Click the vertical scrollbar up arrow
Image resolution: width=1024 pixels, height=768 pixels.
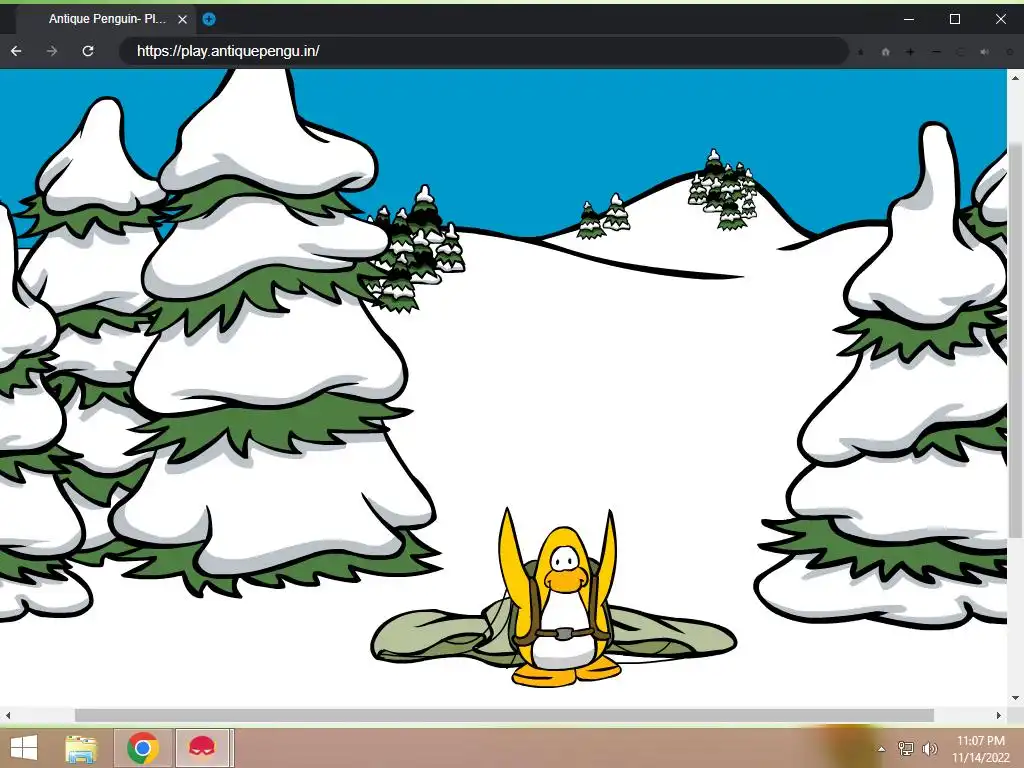click(x=1016, y=77)
